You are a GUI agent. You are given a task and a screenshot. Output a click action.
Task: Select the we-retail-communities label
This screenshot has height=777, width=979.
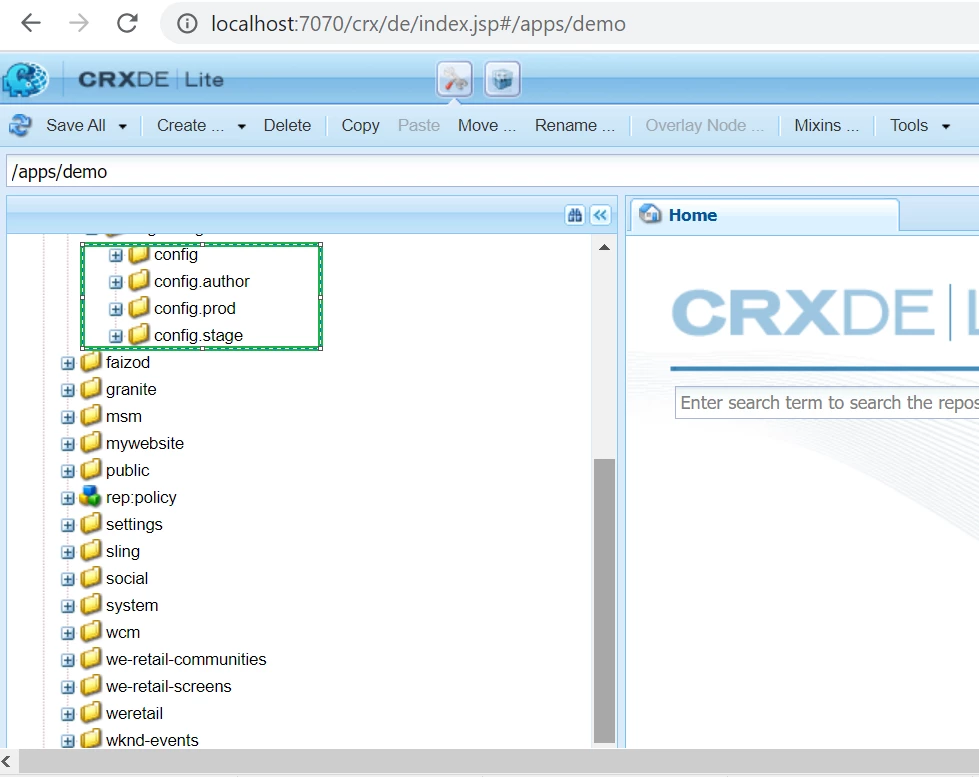(x=186, y=660)
